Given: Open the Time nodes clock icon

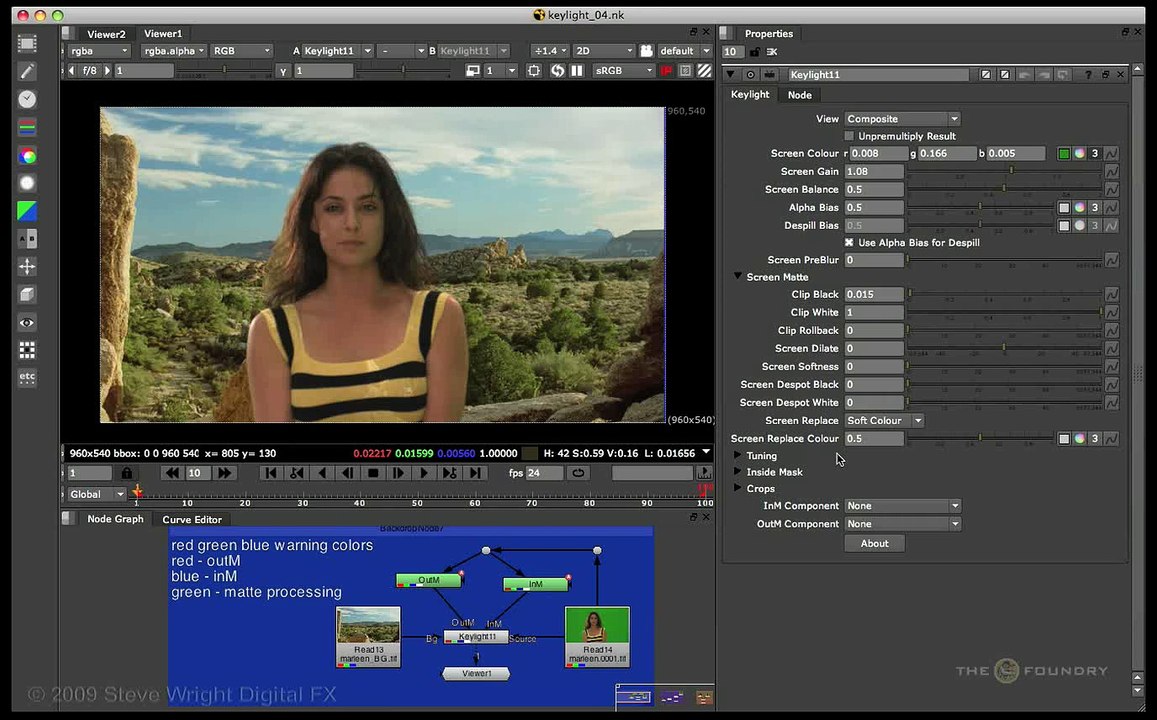Looking at the screenshot, I should (27, 99).
